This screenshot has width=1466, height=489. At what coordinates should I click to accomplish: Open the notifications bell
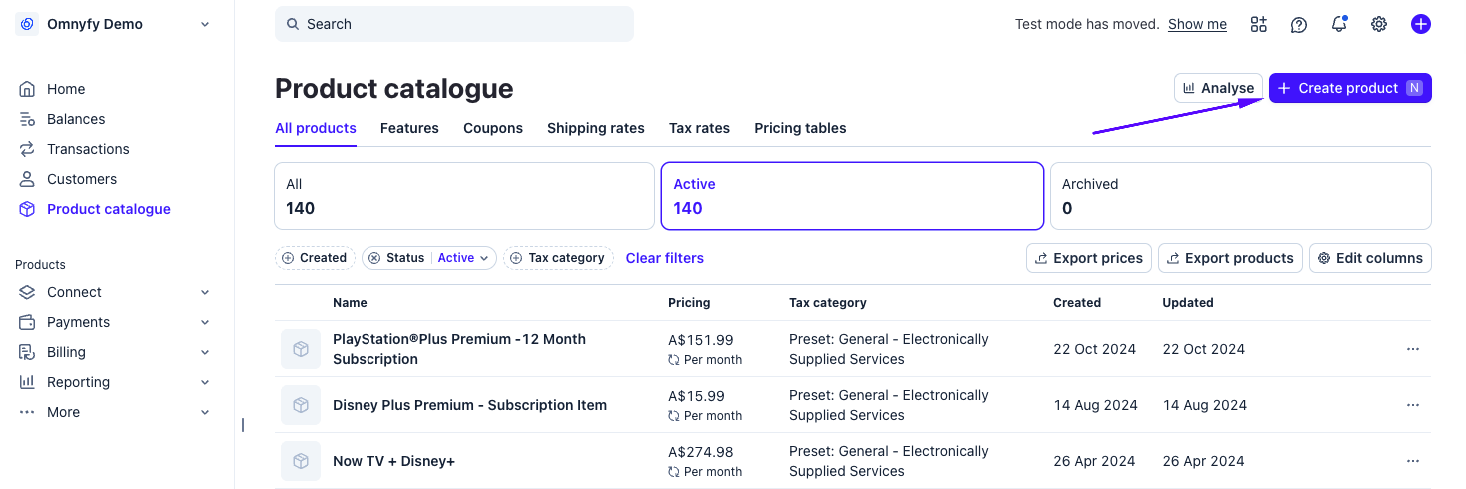[1339, 24]
